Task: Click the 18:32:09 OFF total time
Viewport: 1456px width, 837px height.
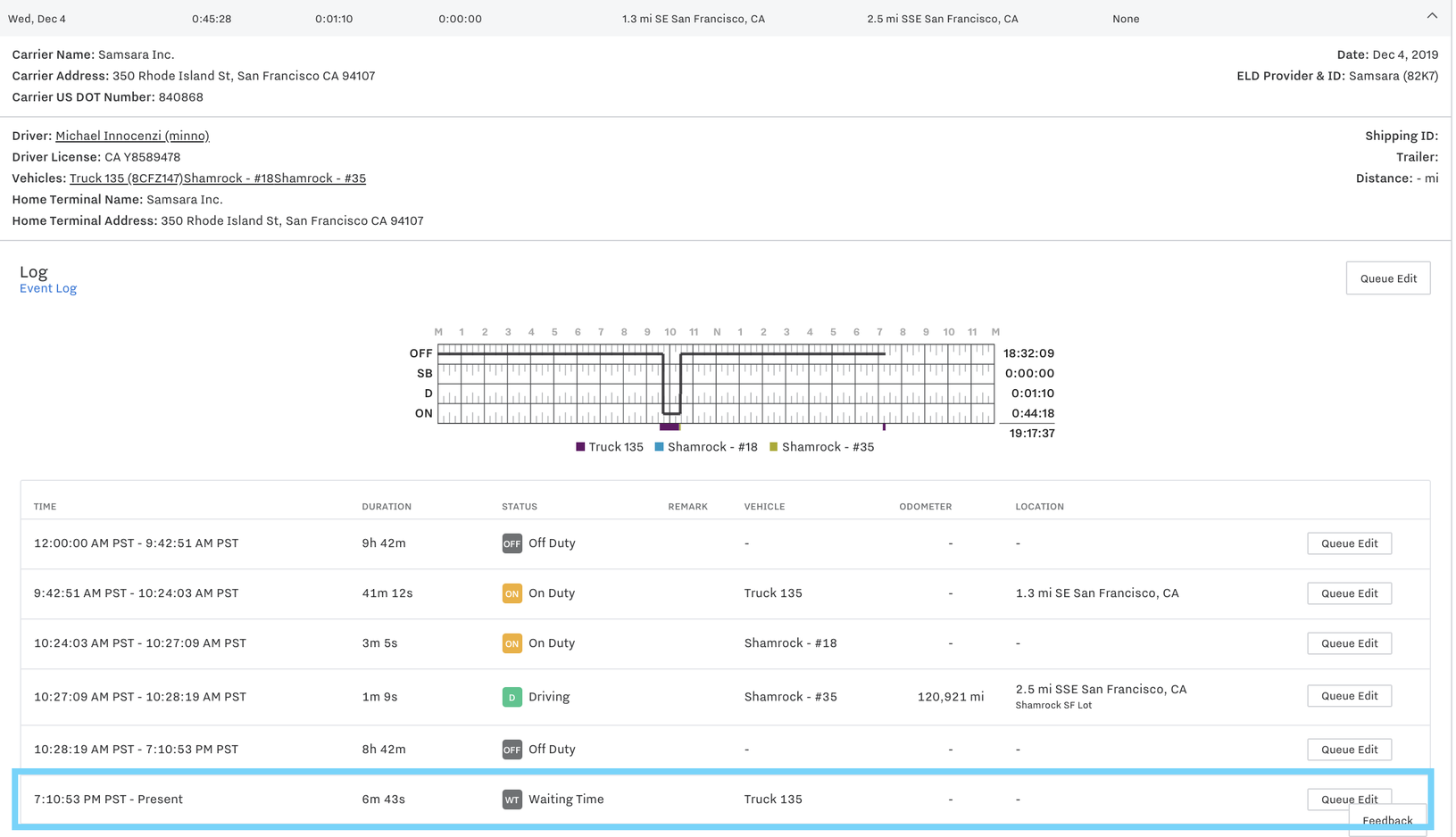Action: pyautogui.click(x=1028, y=353)
